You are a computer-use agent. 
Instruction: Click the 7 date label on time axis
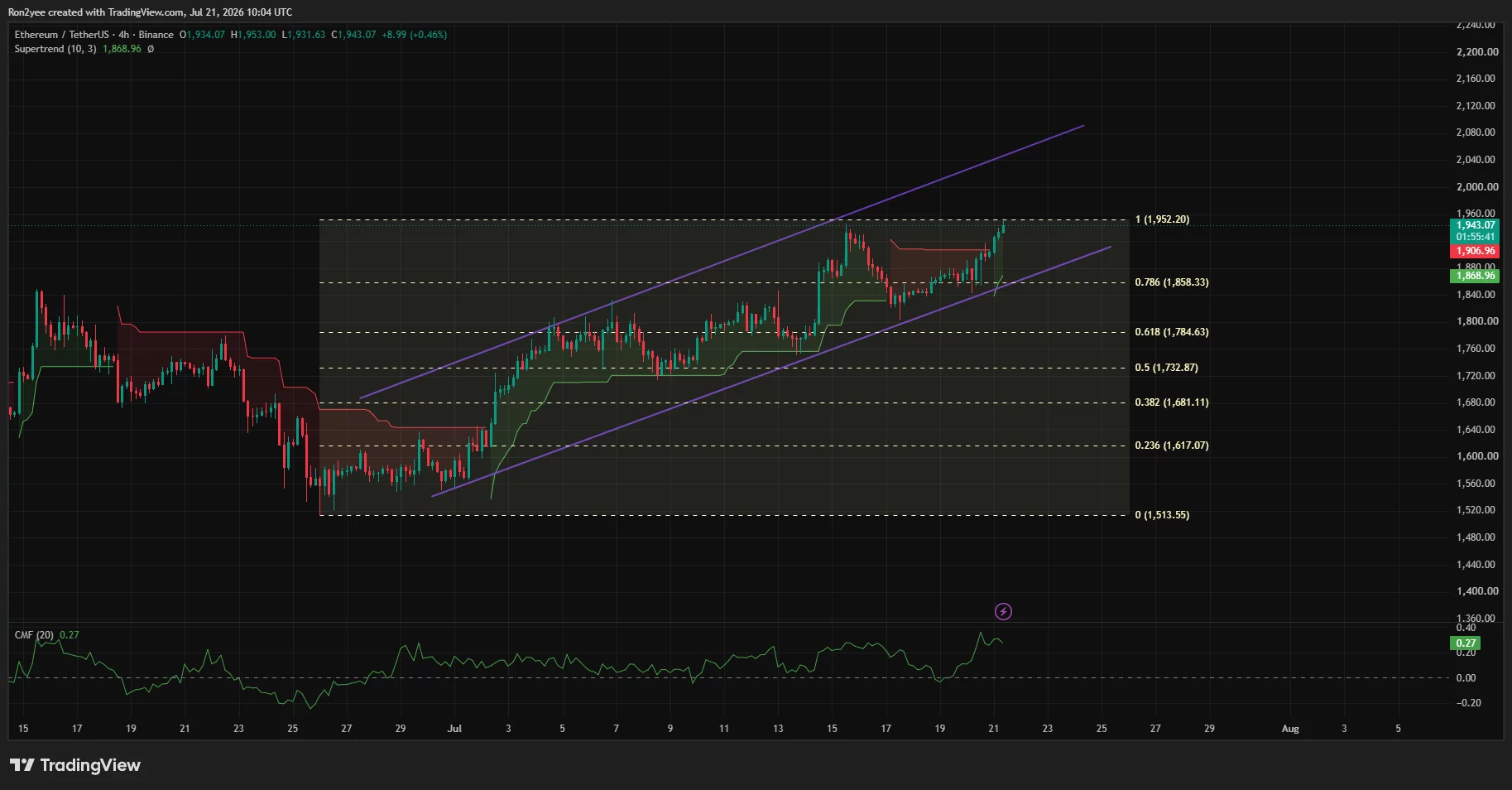[x=616, y=729]
